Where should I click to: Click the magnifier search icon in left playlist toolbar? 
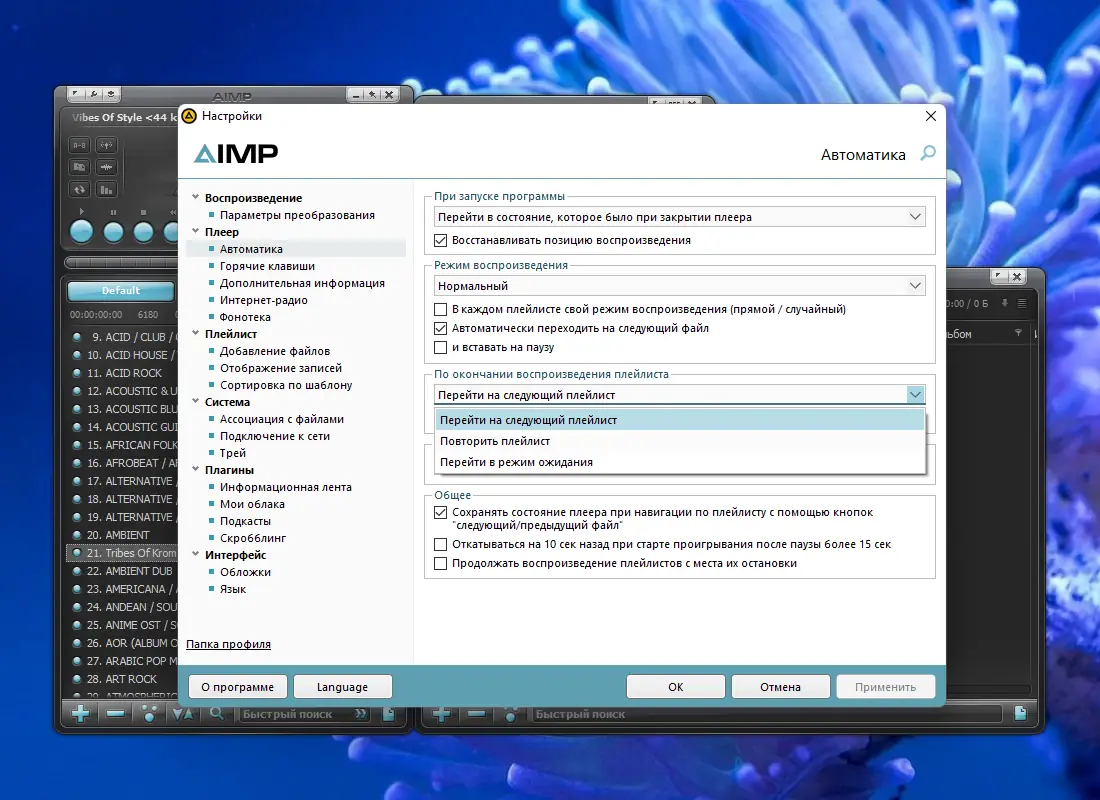click(217, 714)
